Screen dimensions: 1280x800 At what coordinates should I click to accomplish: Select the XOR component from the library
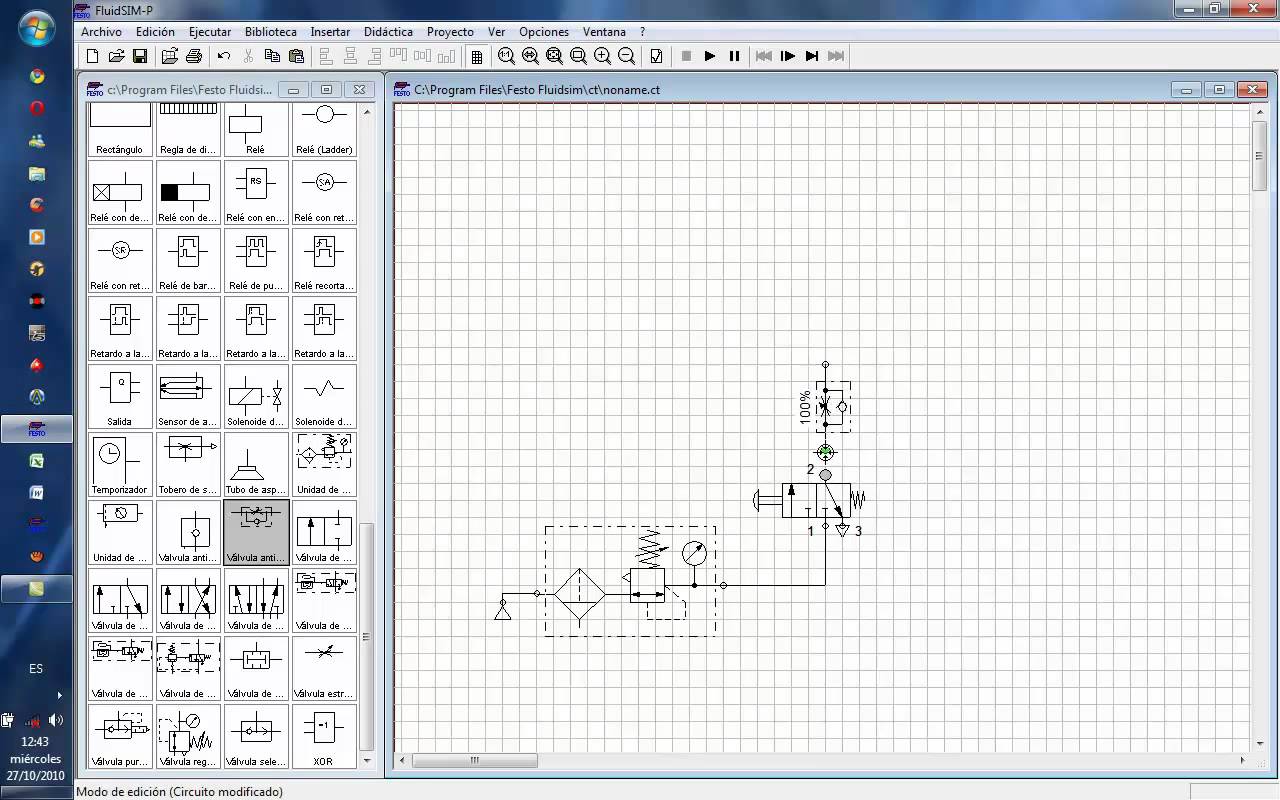324,737
